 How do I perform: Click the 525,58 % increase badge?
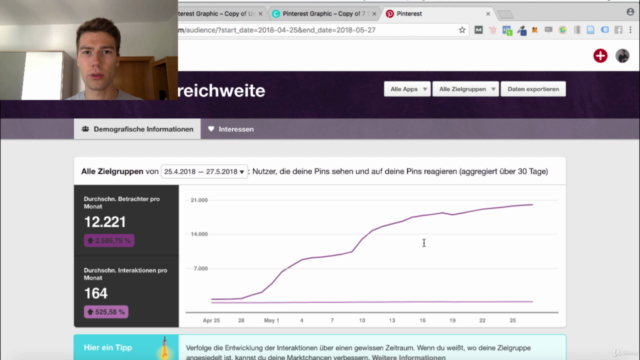coord(106,312)
